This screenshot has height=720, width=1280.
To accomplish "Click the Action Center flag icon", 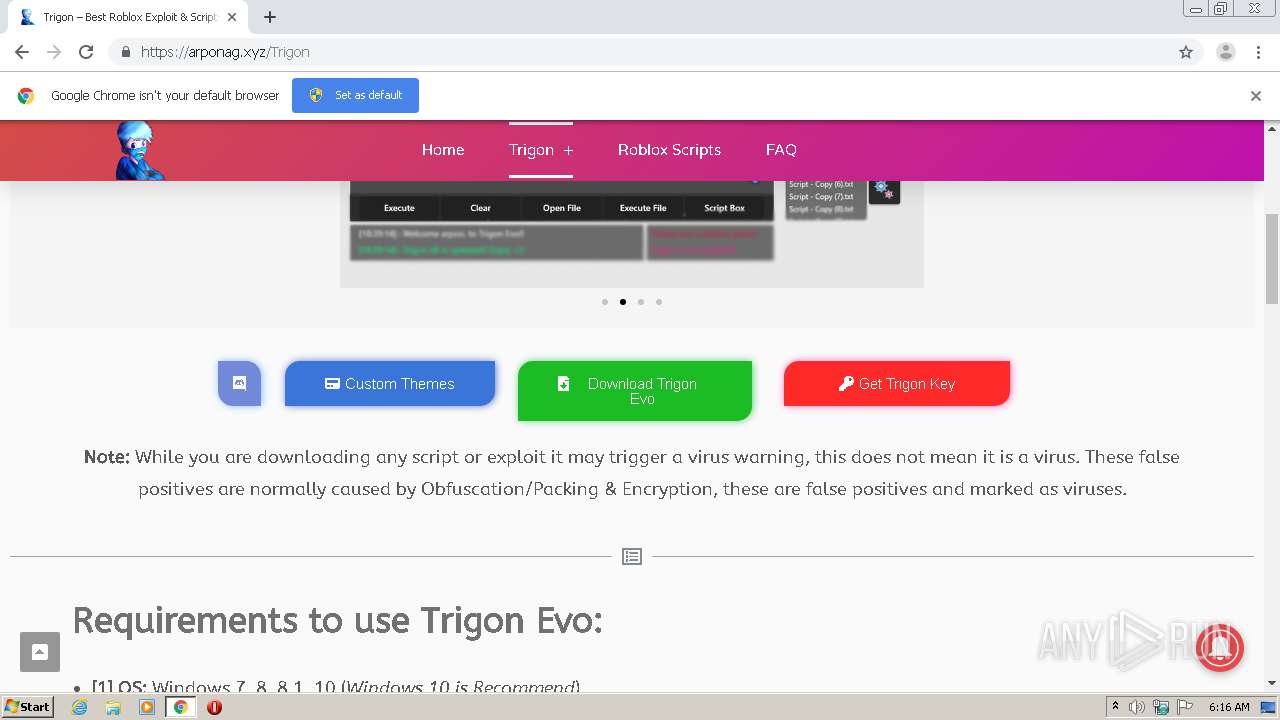I will click(1185, 707).
